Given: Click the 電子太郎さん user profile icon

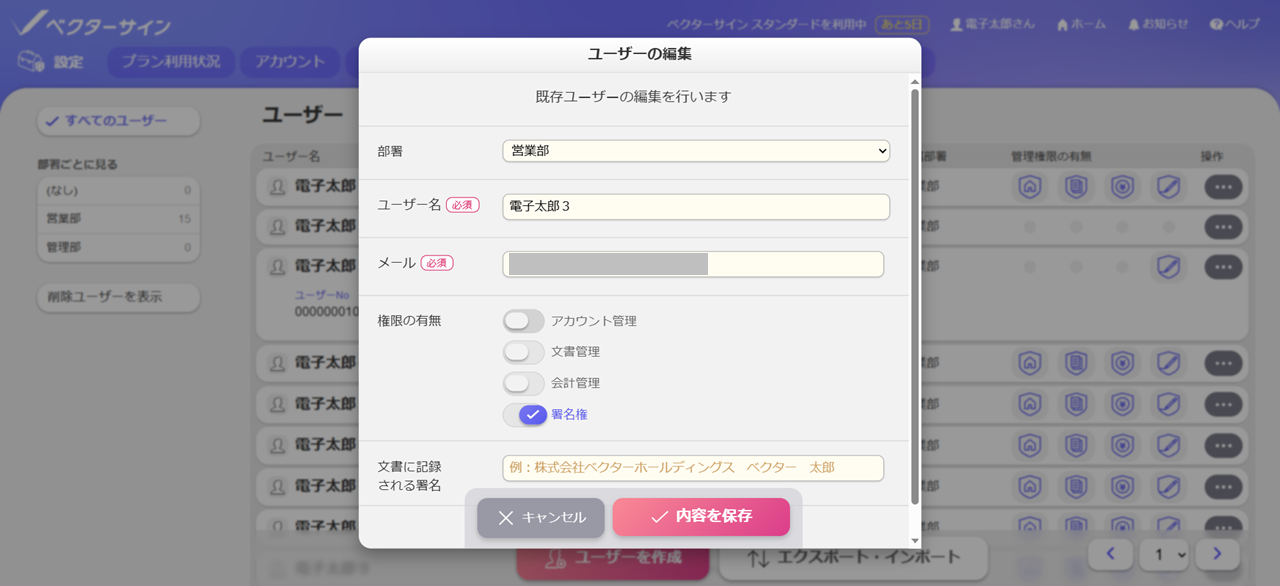Looking at the screenshot, I should pos(956,24).
